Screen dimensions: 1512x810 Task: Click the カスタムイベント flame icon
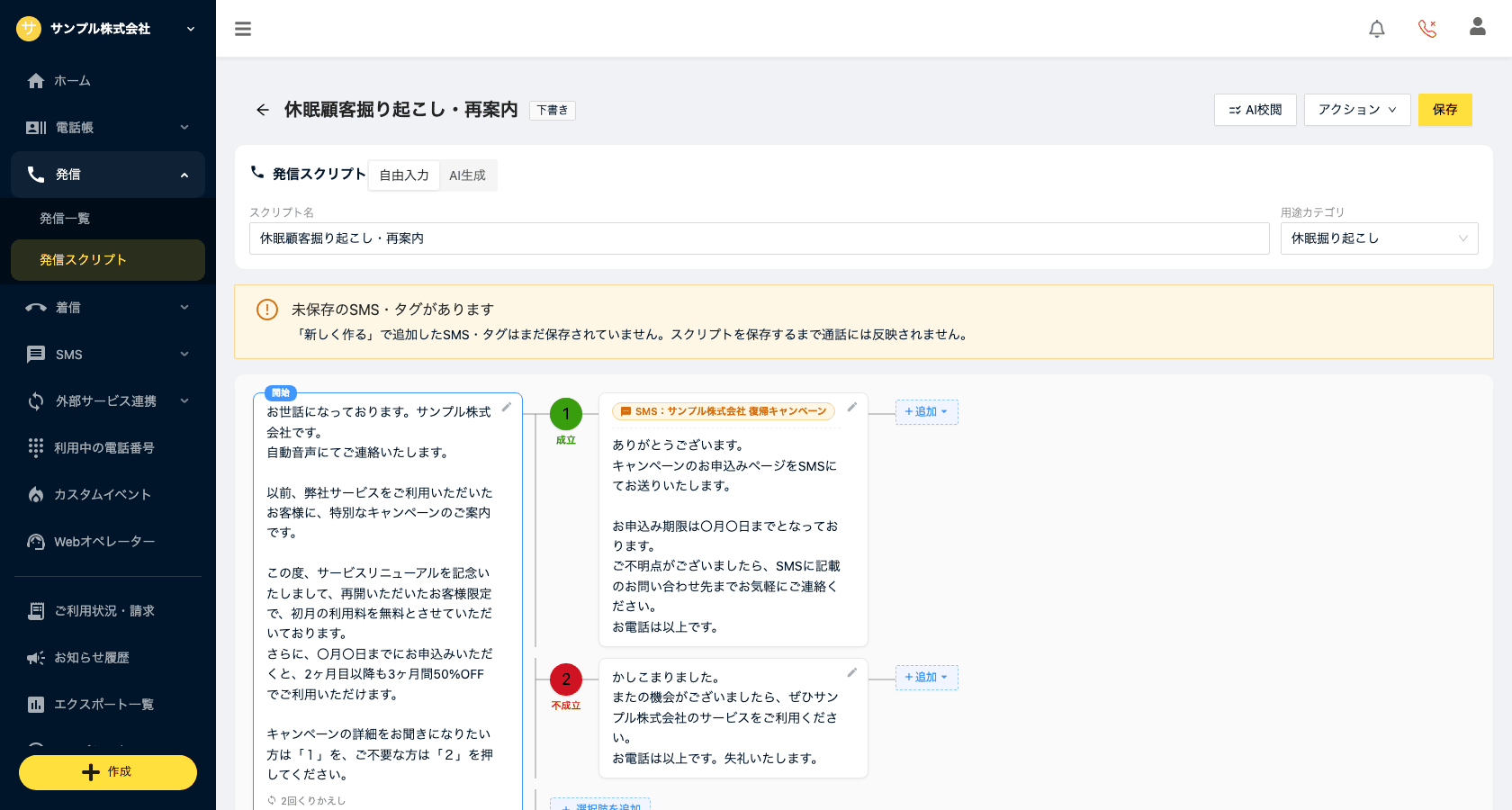pyautogui.click(x=36, y=495)
